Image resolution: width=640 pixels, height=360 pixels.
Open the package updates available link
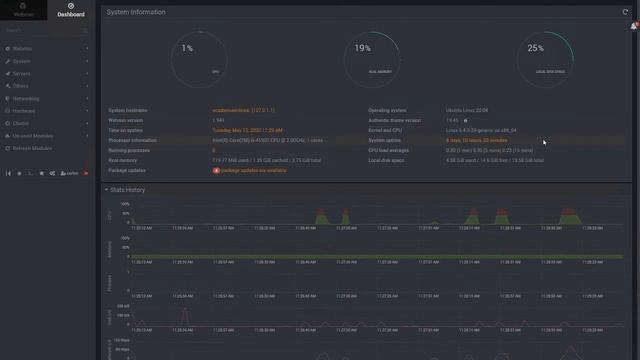(x=253, y=170)
